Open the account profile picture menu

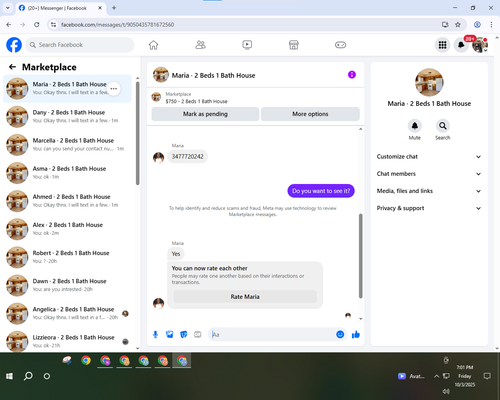[x=480, y=45]
